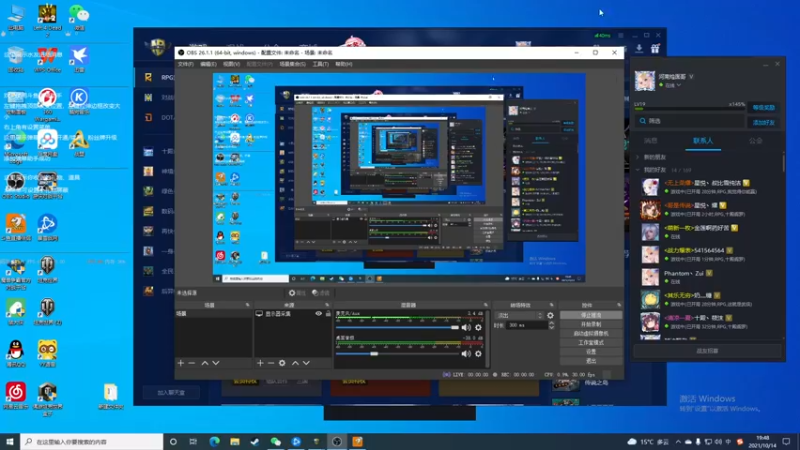The image size is (800, 450).
Task: Open NetEase Cloud Music desktop shortcut
Action: point(15,396)
